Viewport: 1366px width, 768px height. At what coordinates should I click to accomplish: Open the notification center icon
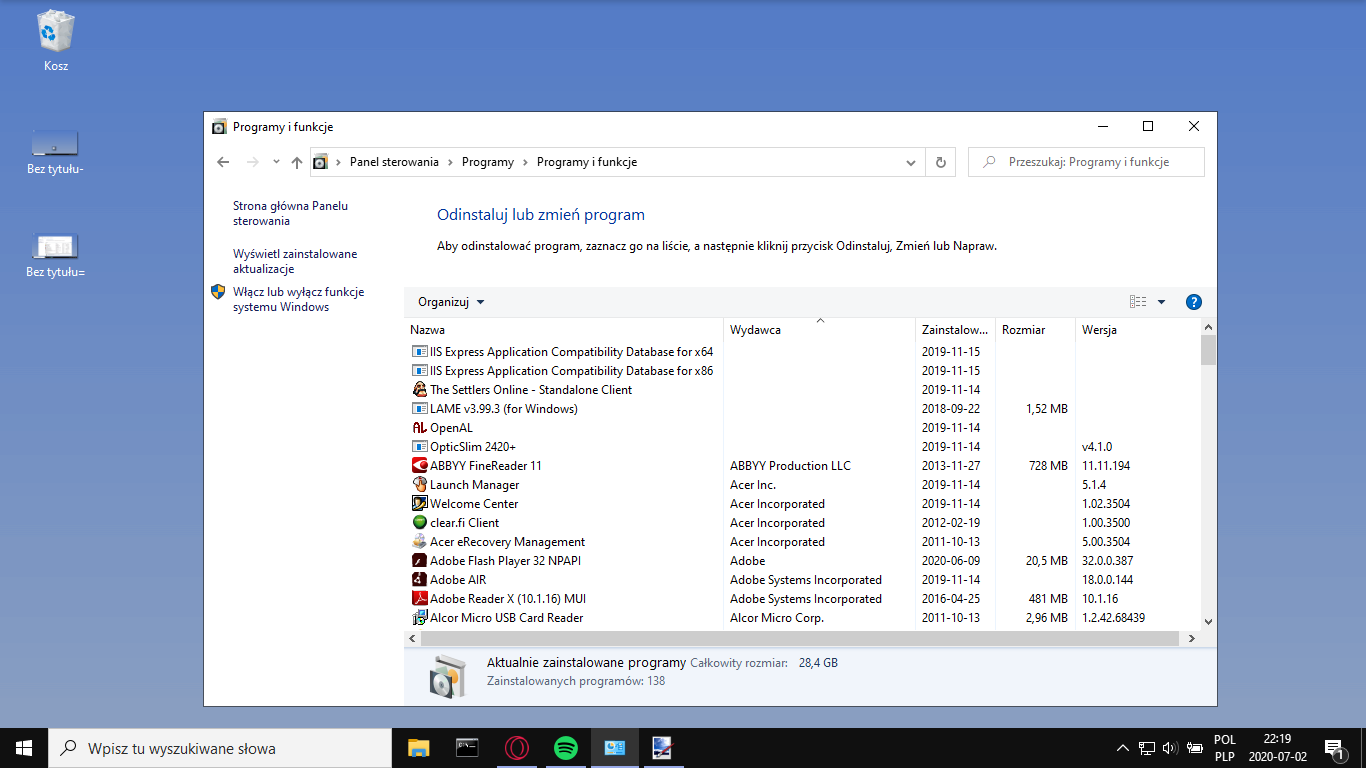(1333, 747)
